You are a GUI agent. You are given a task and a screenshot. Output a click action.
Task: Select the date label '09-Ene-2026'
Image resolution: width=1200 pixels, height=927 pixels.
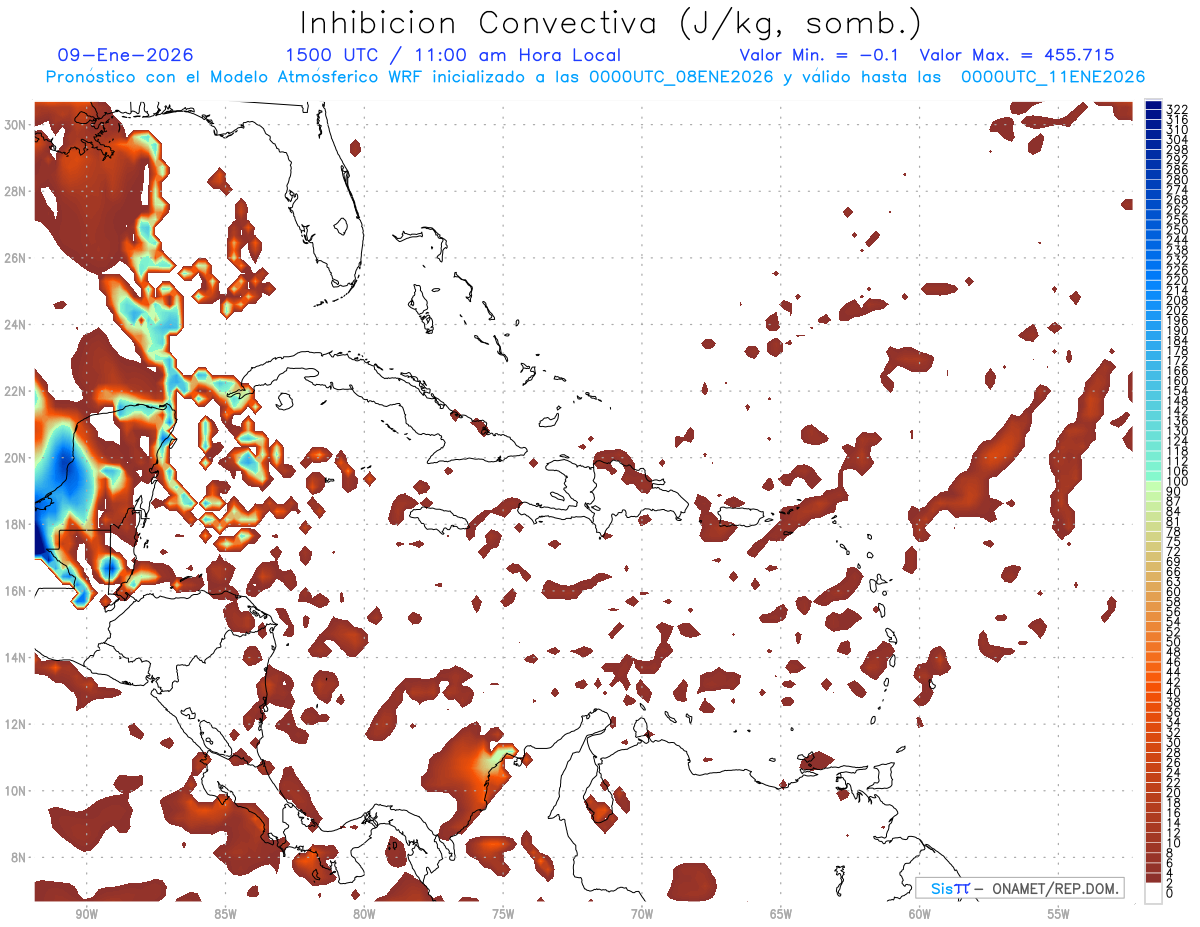(126, 55)
